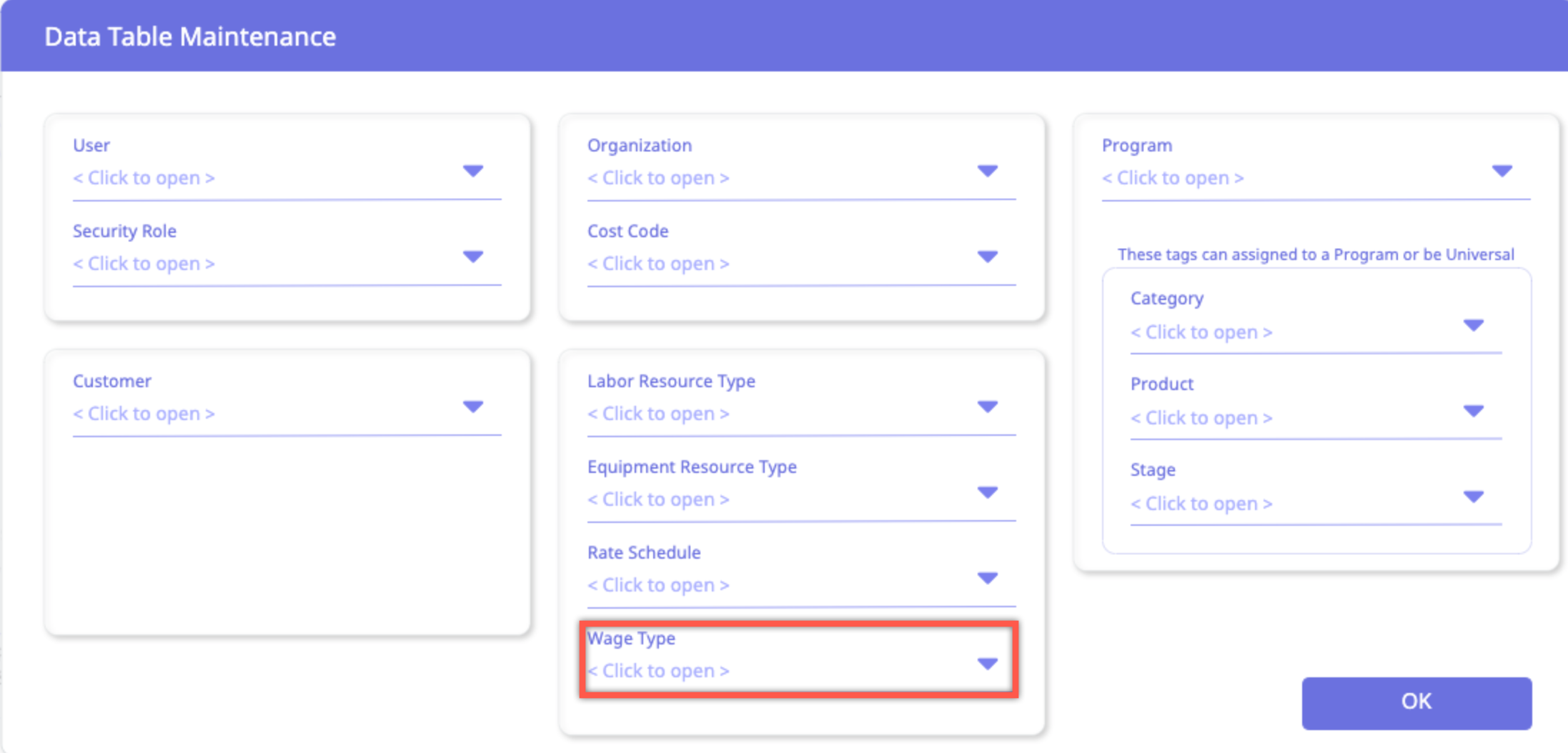Click the Rate Schedule dropdown arrow
This screenshot has height=753, width=1568.
click(987, 579)
